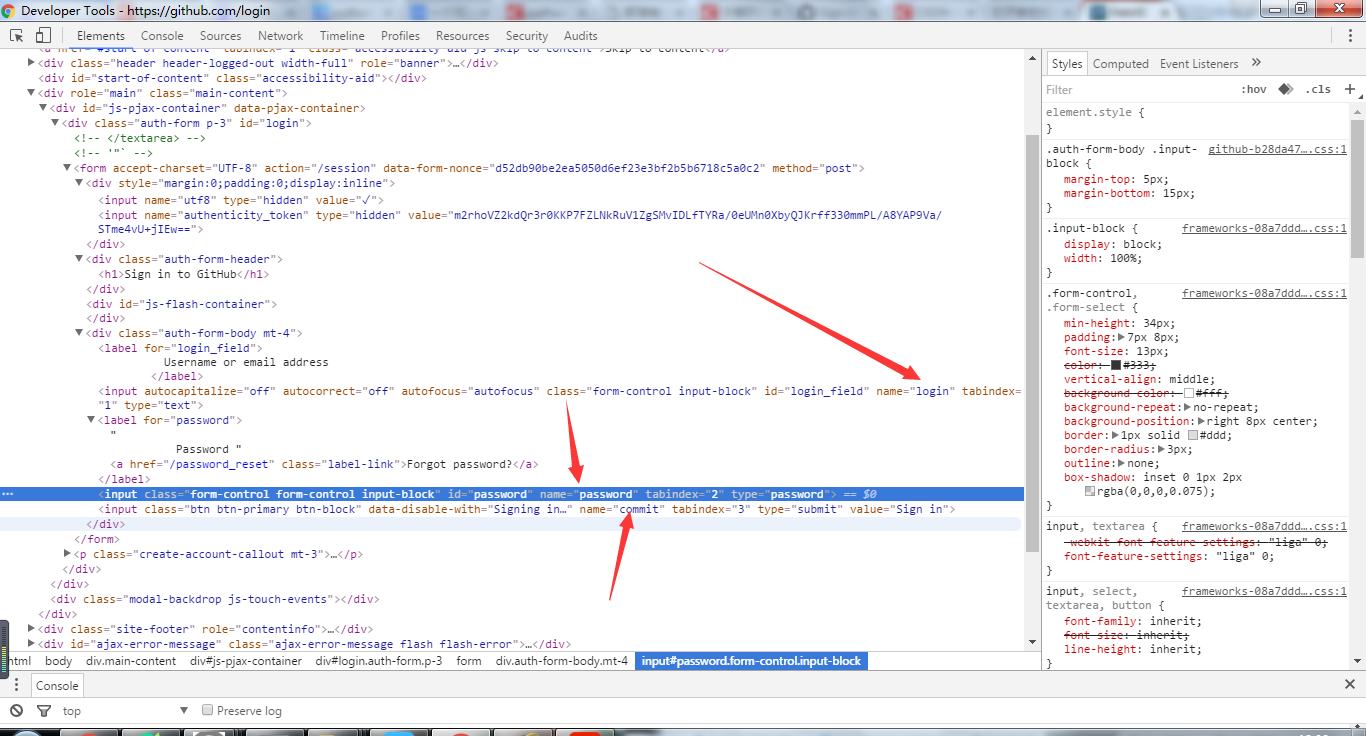Open the Network panel tab
The image size is (1366, 736).
281,35
